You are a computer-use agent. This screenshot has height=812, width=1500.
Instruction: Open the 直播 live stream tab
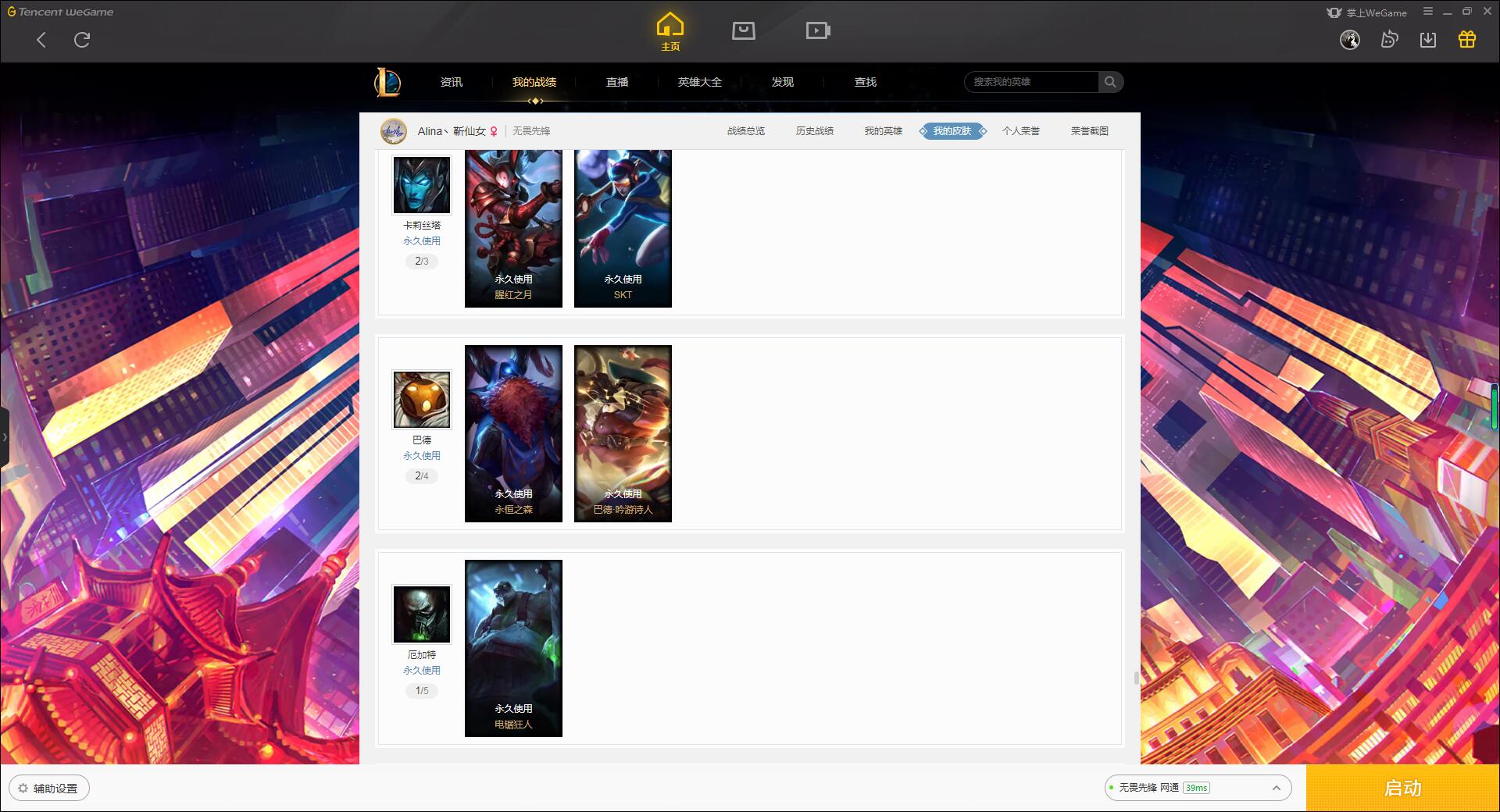click(617, 82)
